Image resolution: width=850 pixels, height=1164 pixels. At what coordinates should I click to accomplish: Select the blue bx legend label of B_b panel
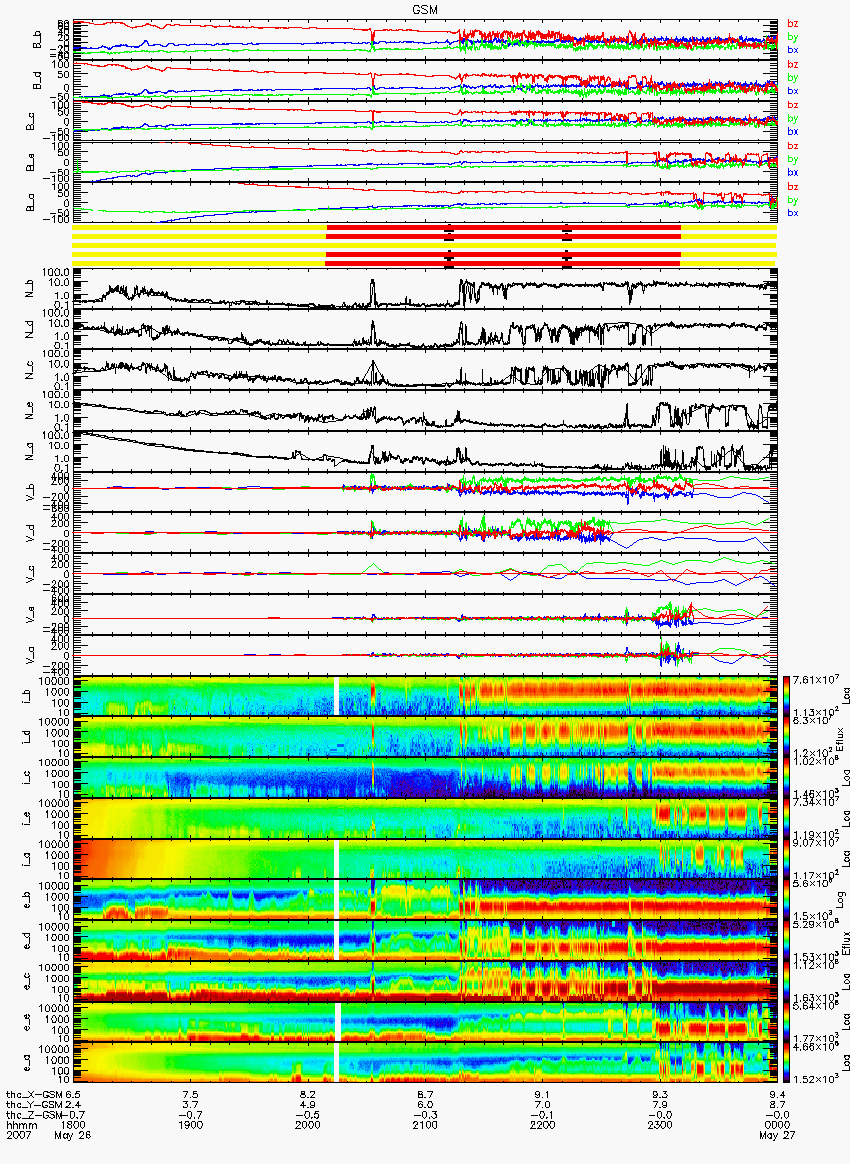(x=793, y=50)
